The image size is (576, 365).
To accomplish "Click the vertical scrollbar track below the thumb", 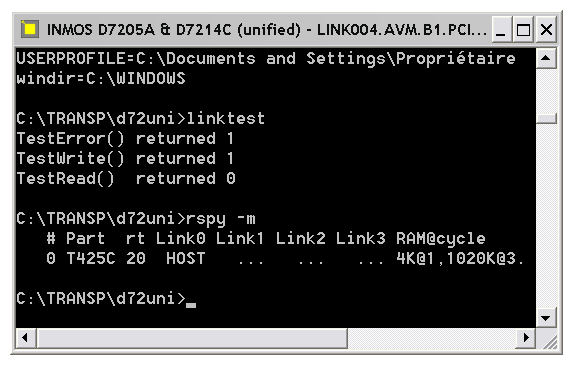I will pyautogui.click(x=546, y=216).
